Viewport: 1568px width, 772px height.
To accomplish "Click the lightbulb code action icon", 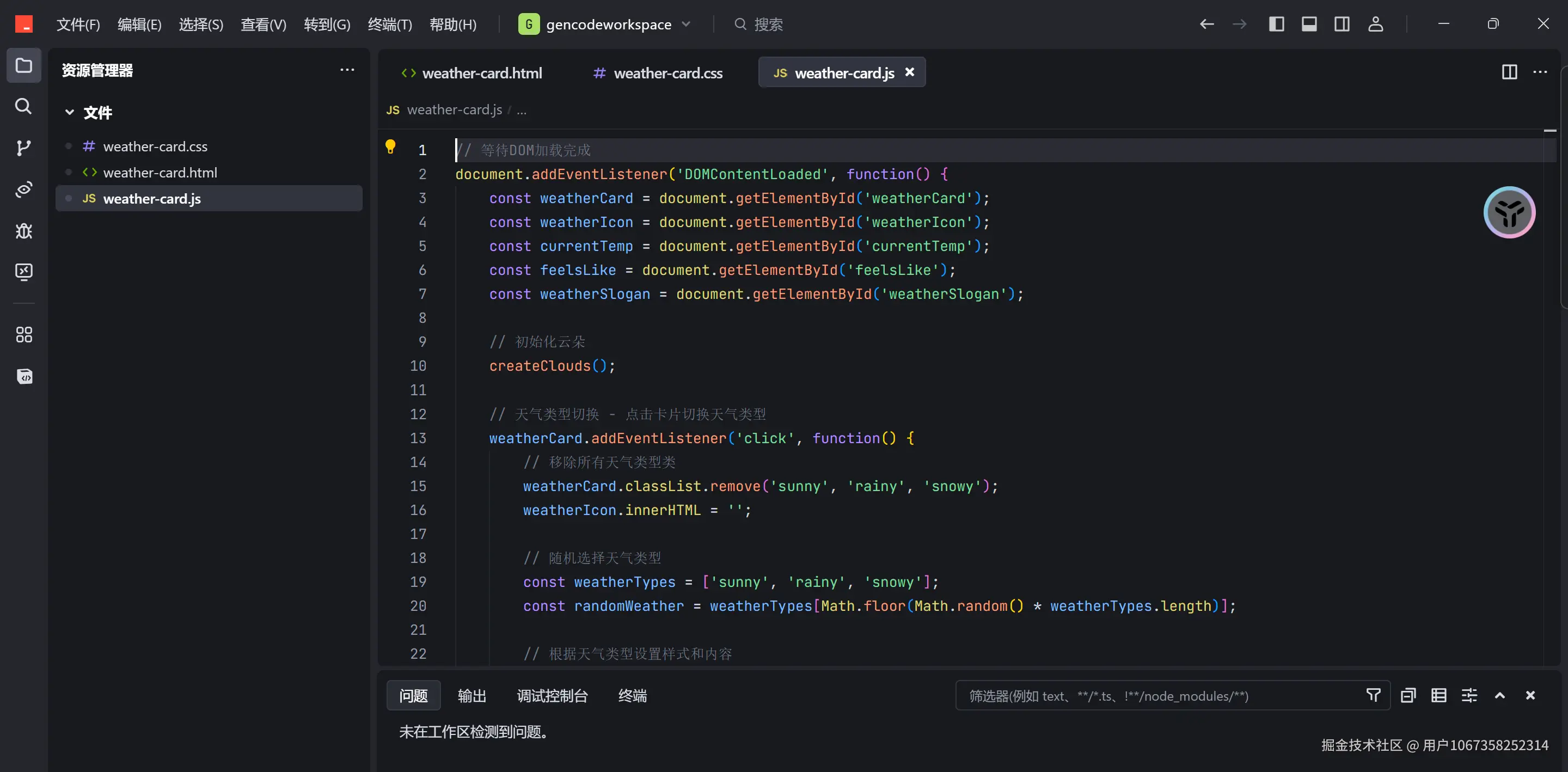I will (x=390, y=147).
